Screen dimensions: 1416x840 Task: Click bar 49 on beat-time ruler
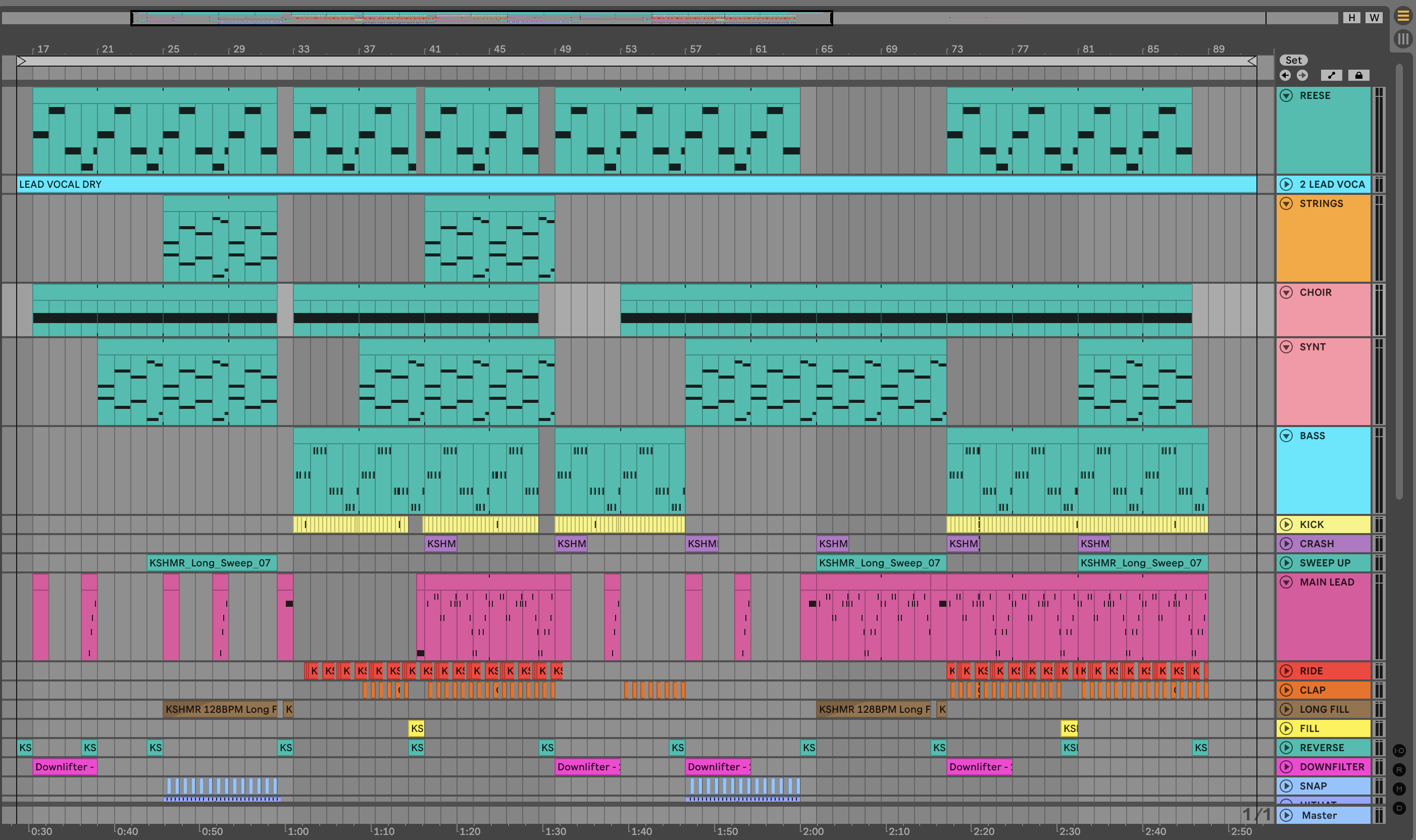point(565,49)
